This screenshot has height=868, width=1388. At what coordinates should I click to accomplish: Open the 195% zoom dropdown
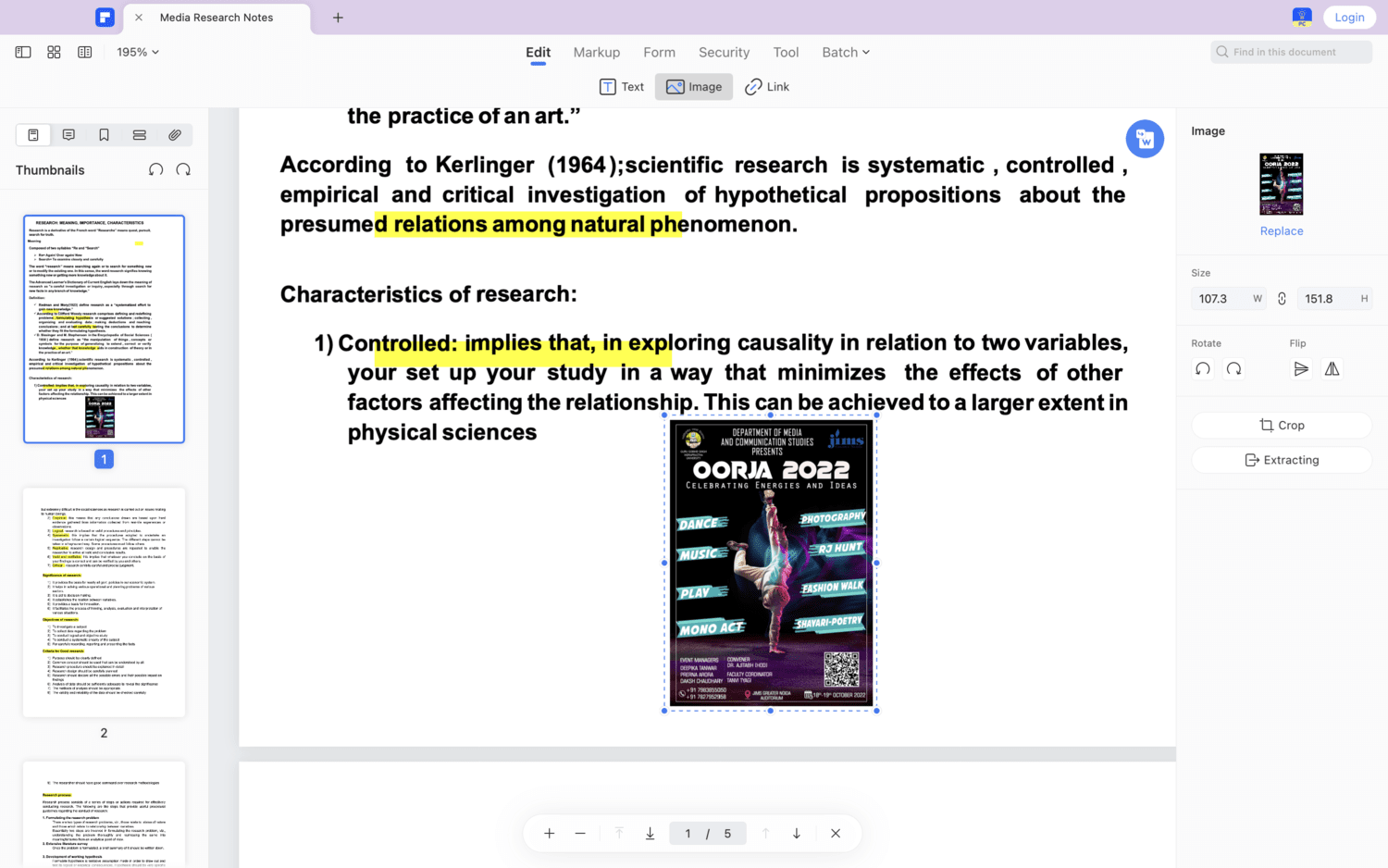138,53
